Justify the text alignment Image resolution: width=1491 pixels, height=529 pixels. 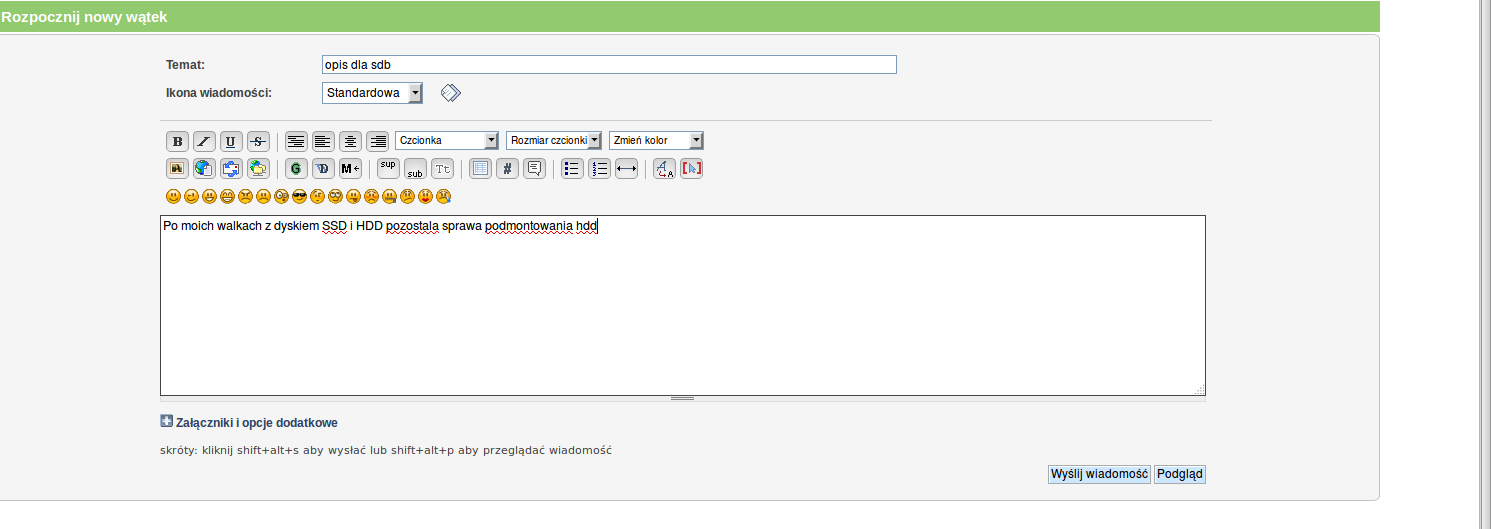[296, 141]
